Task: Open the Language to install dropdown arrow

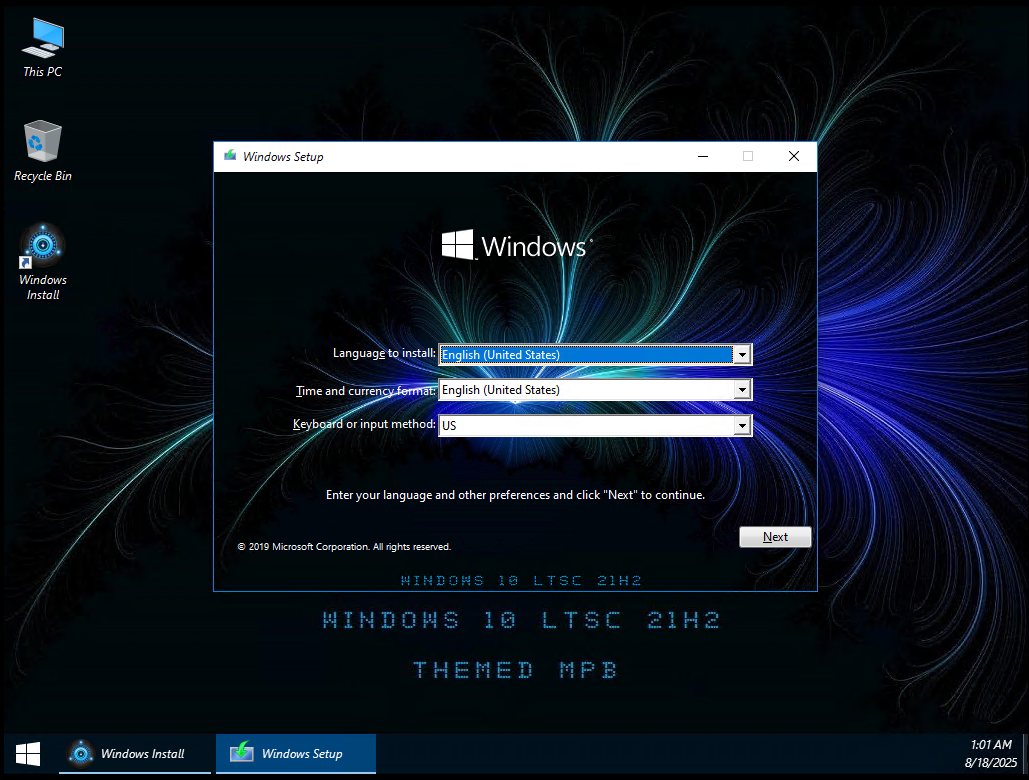Action: coord(742,355)
